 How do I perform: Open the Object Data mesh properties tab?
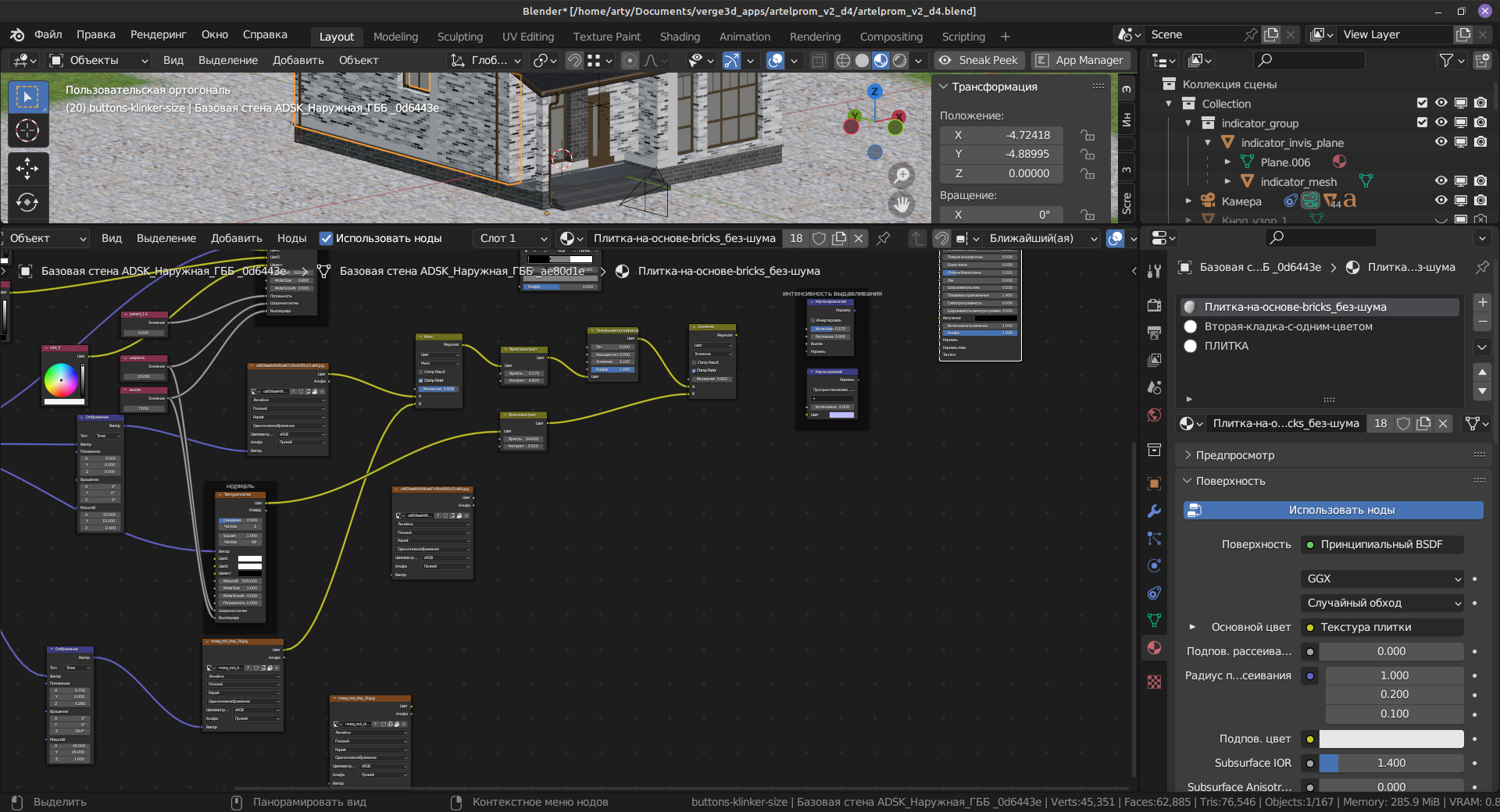pos(1155,620)
